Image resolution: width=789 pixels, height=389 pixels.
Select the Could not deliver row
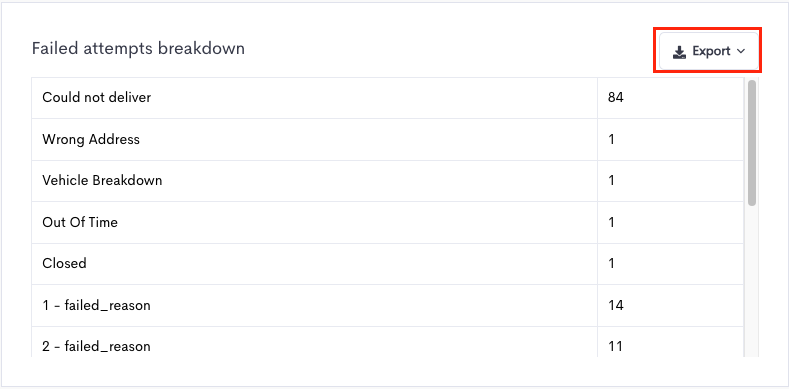coord(387,98)
